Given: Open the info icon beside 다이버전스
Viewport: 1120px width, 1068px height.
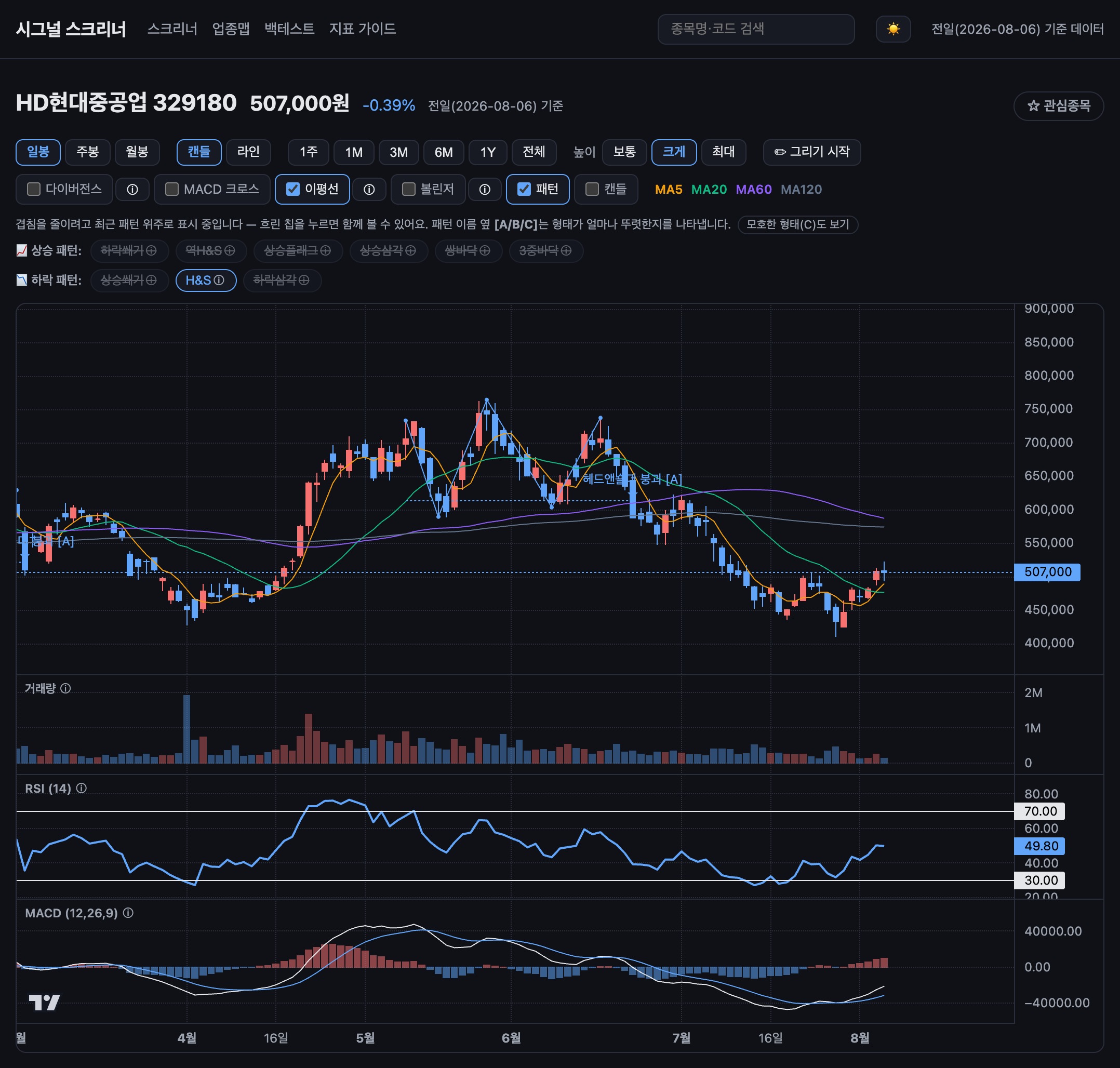Looking at the screenshot, I should pos(132,190).
